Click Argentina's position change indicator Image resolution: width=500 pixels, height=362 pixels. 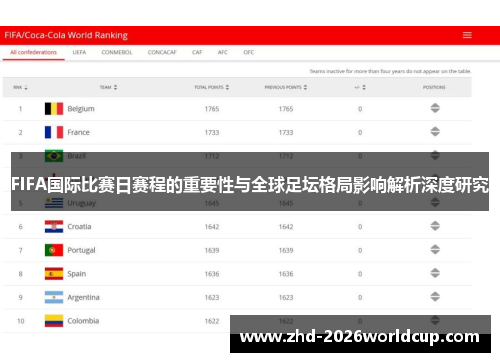[x=435, y=297]
